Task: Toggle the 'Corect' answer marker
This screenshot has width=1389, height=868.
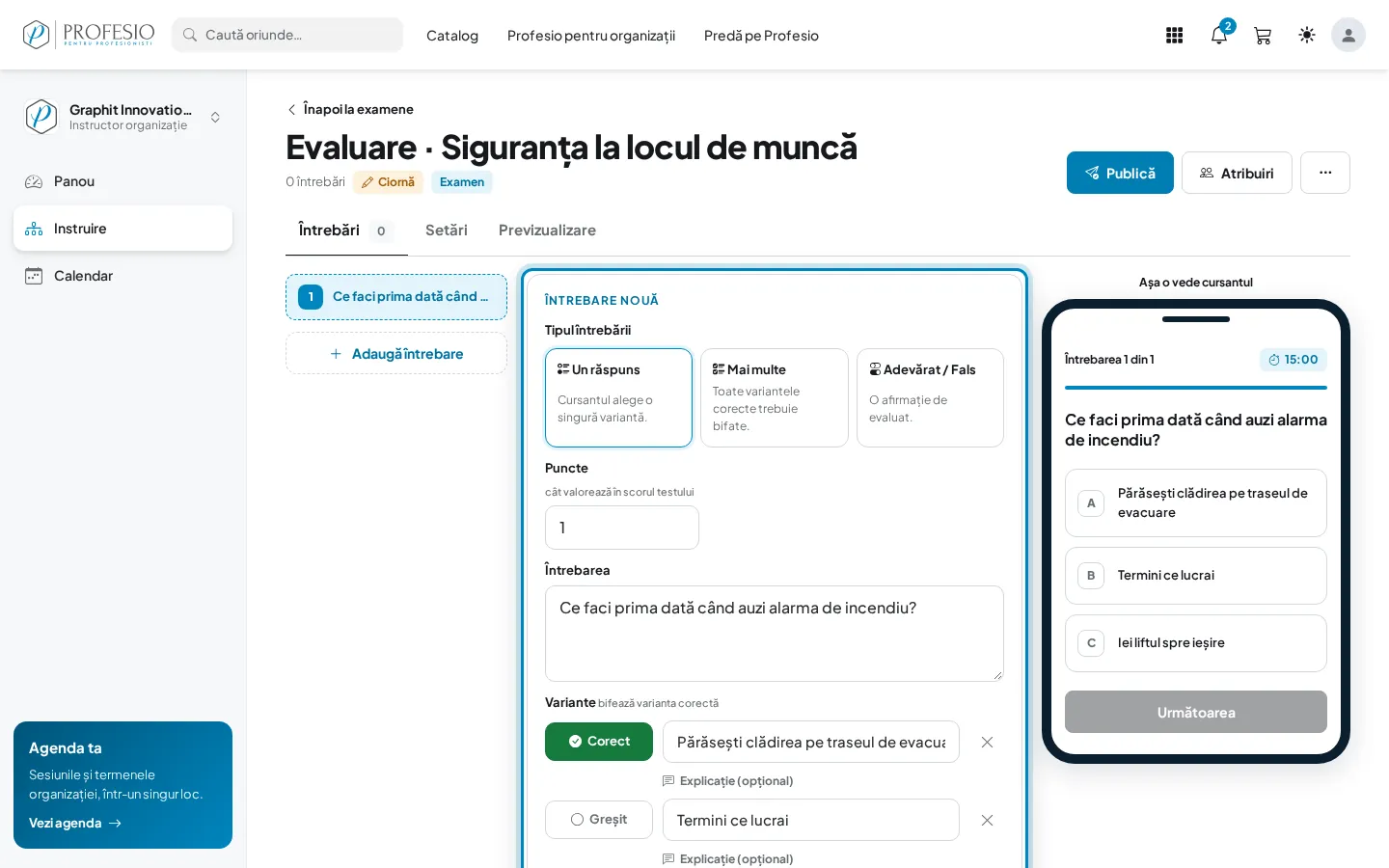Action: pos(599,742)
